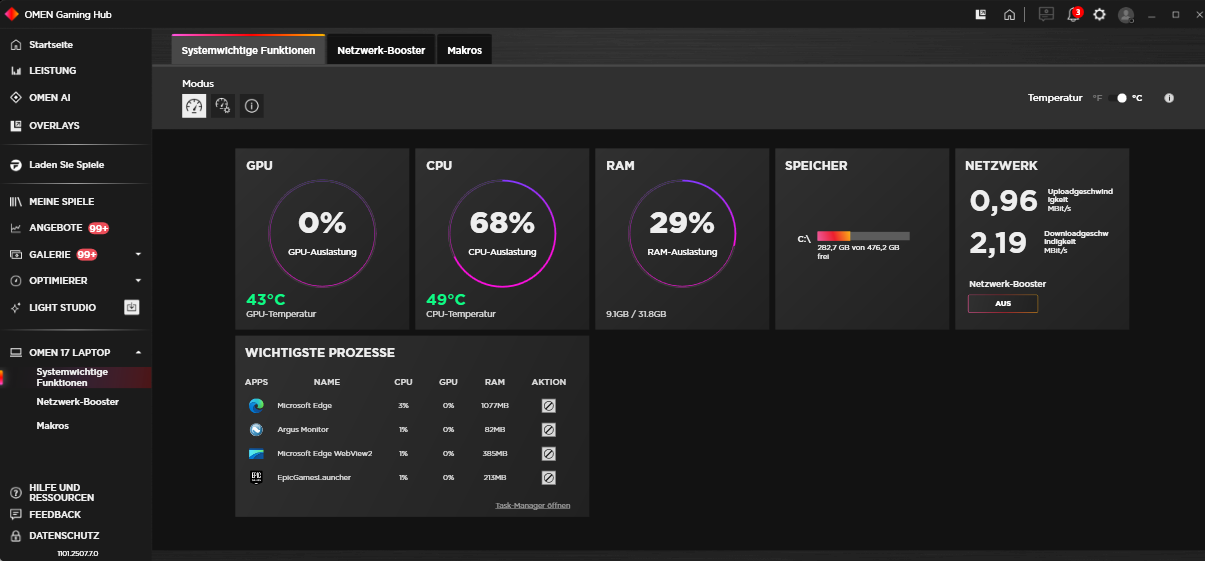Open the user profile avatar
Image resolution: width=1205 pixels, height=561 pixels.
pyautogui.click(x=1126, y=15)
